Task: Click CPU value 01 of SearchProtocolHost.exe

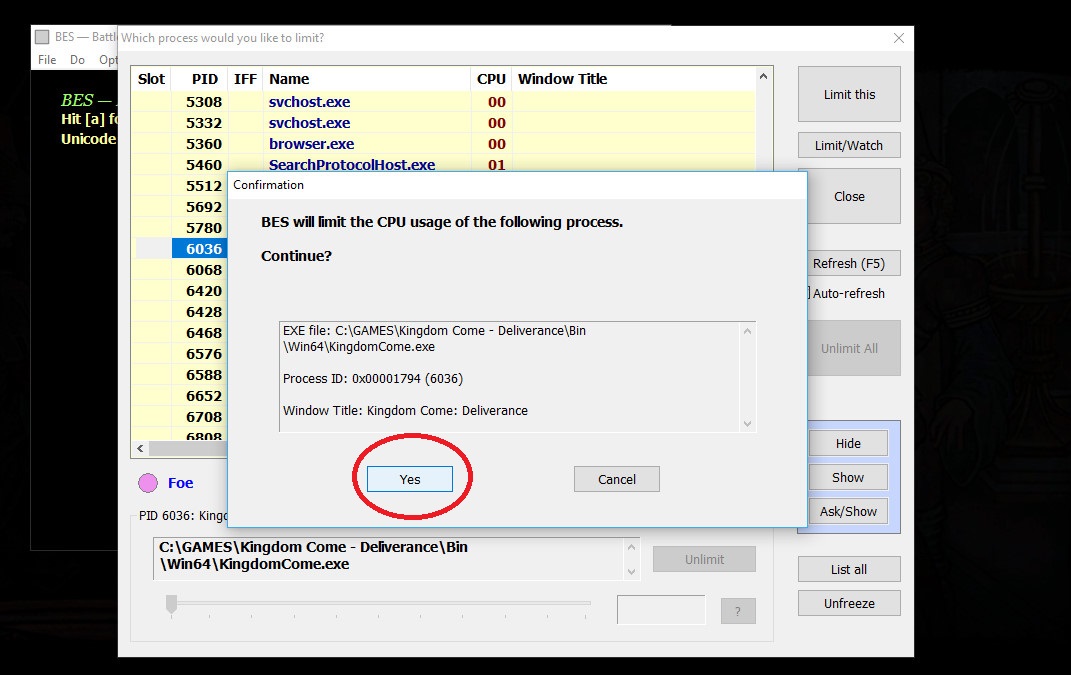Action: [x=497, y=165]
